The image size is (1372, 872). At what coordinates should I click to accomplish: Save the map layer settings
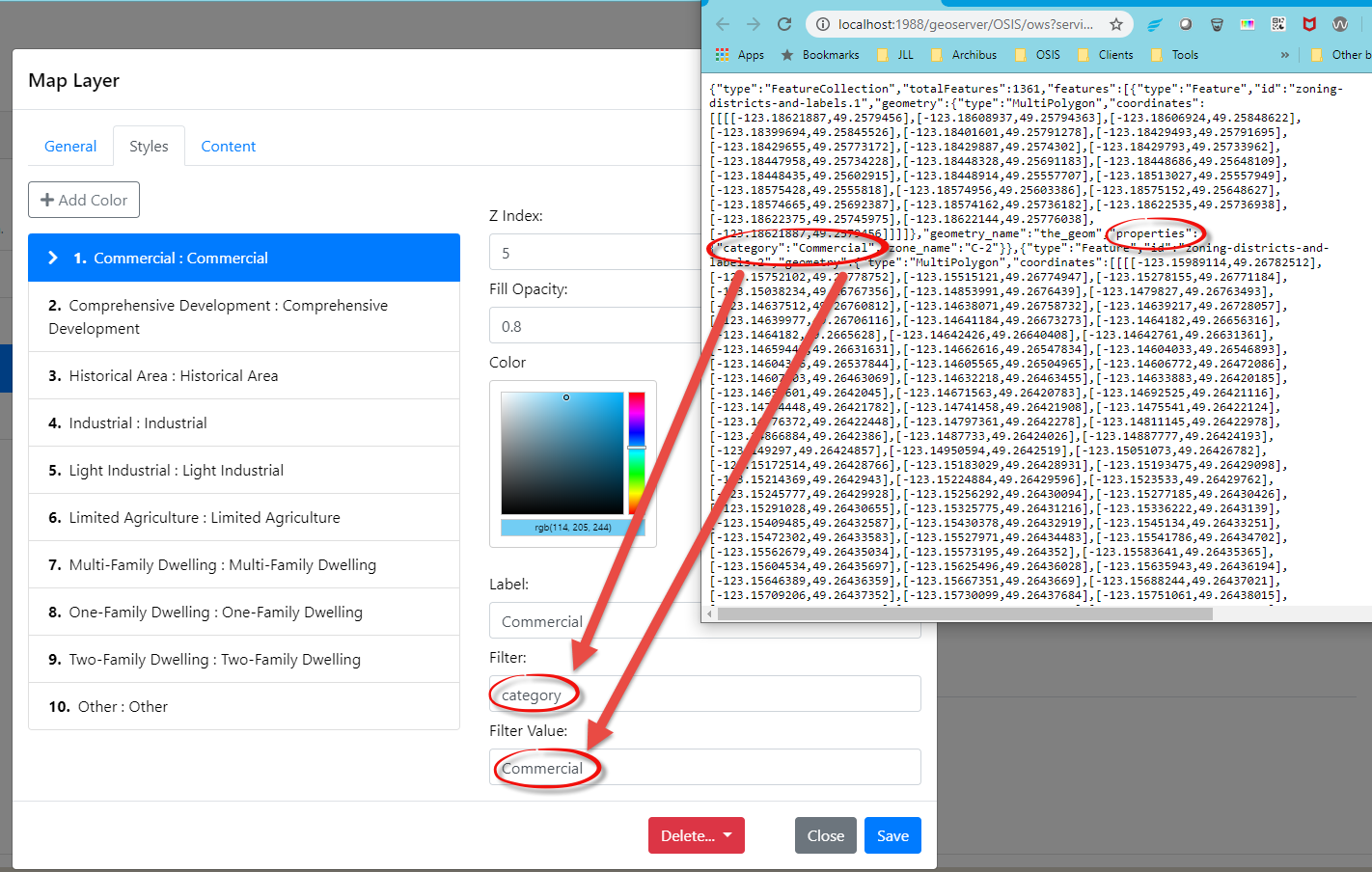click(892, 835)
